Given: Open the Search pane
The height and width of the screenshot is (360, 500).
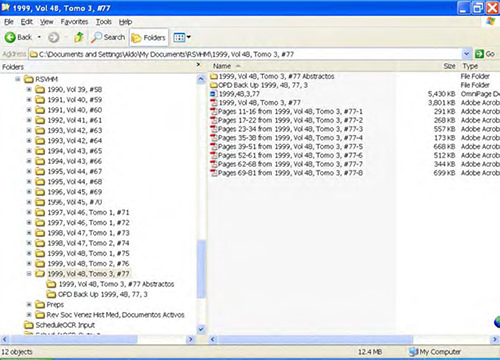Looking at the screenshot, I should pyautogui.click(x=108, y=37).
